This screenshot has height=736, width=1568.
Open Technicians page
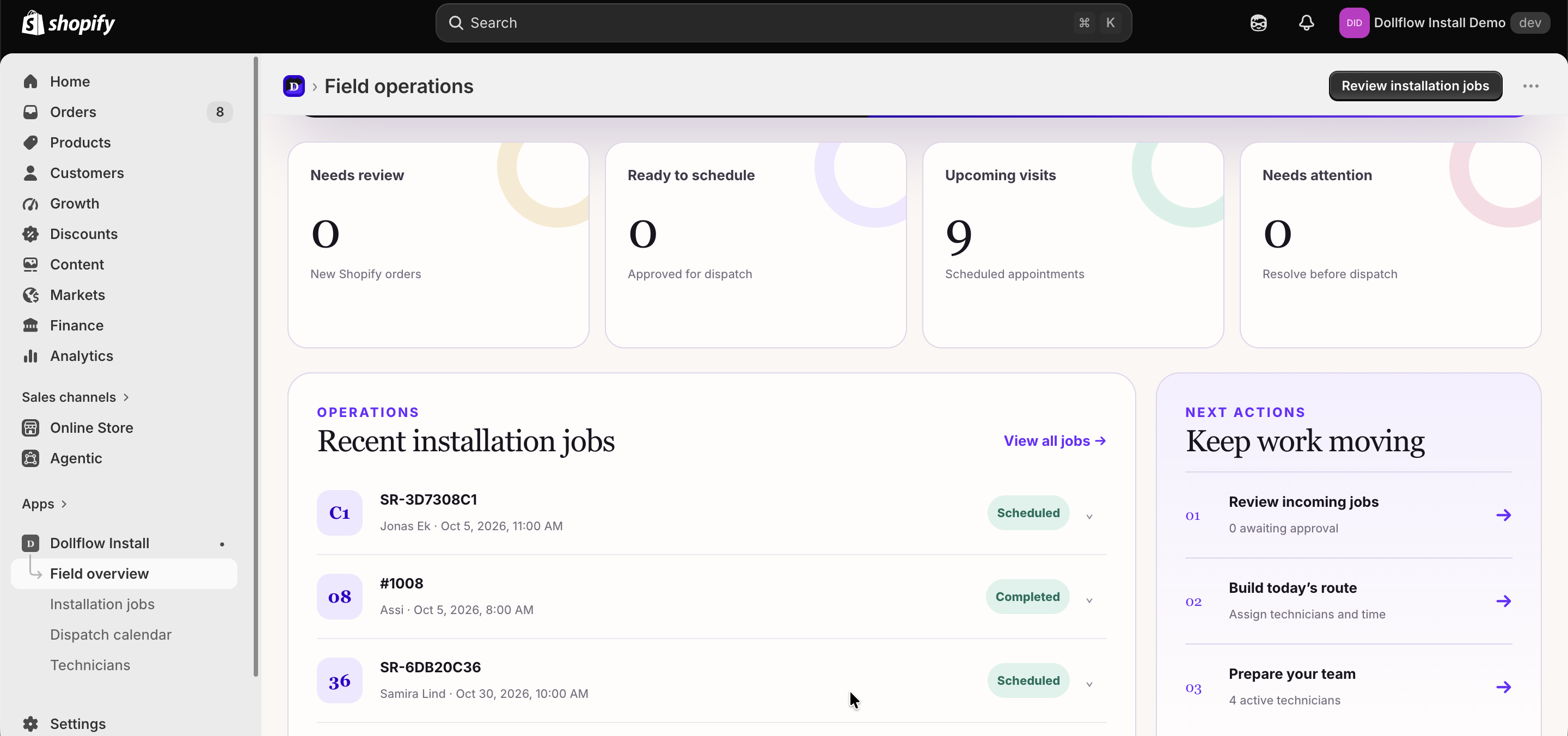click(x=124, y=665)
